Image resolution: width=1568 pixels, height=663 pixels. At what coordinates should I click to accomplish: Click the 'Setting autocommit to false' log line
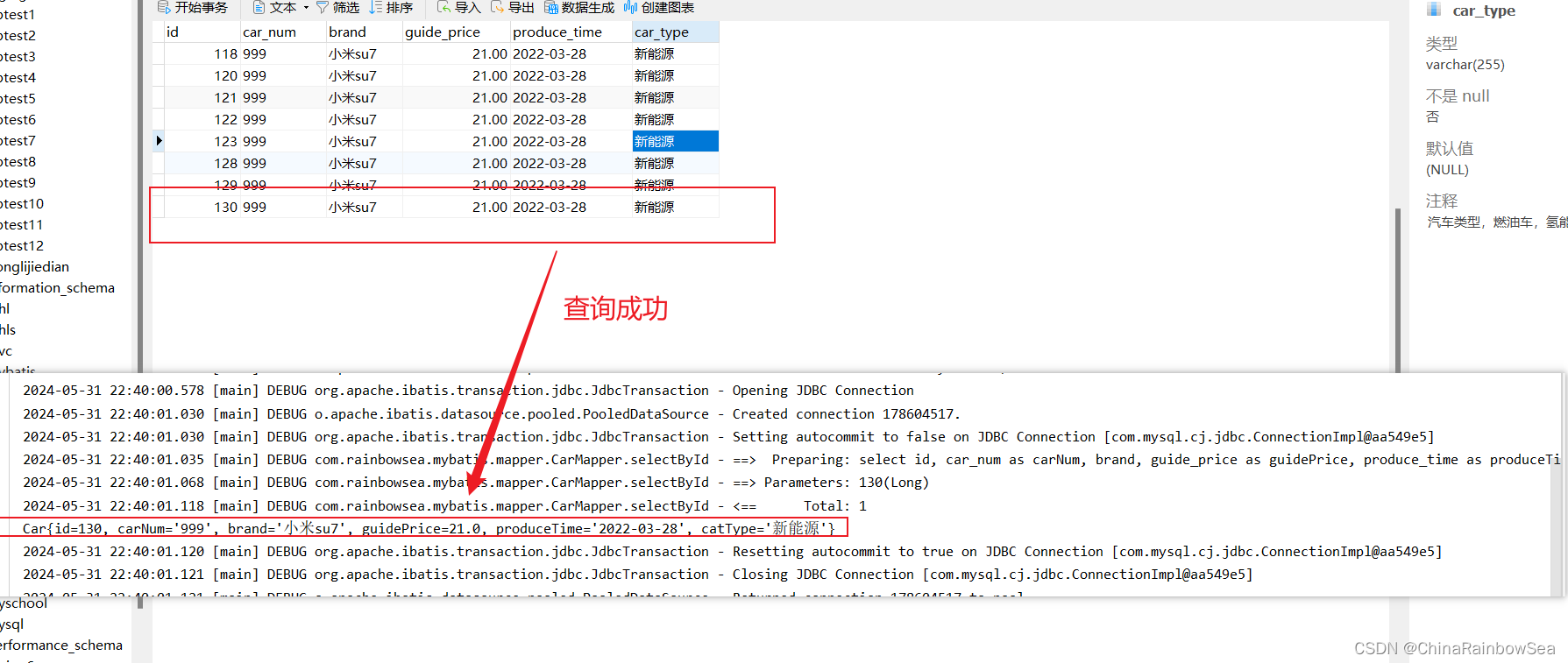tap(728, 437)
